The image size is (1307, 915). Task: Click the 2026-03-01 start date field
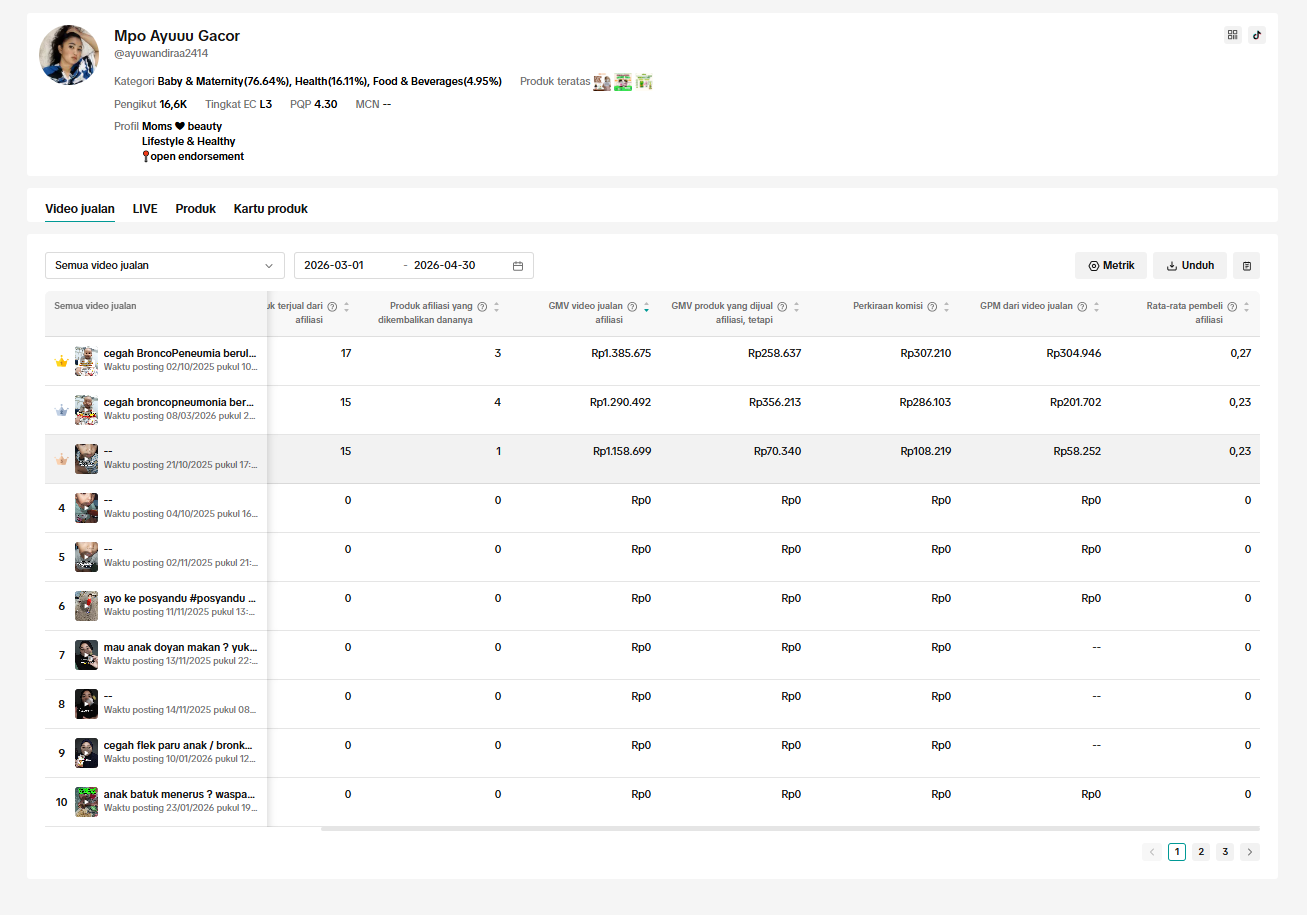point(346,266)
